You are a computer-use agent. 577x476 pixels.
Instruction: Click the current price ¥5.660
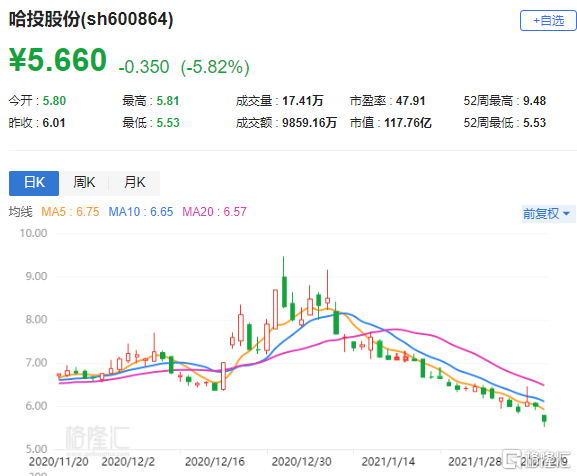[x=58, y=60]
